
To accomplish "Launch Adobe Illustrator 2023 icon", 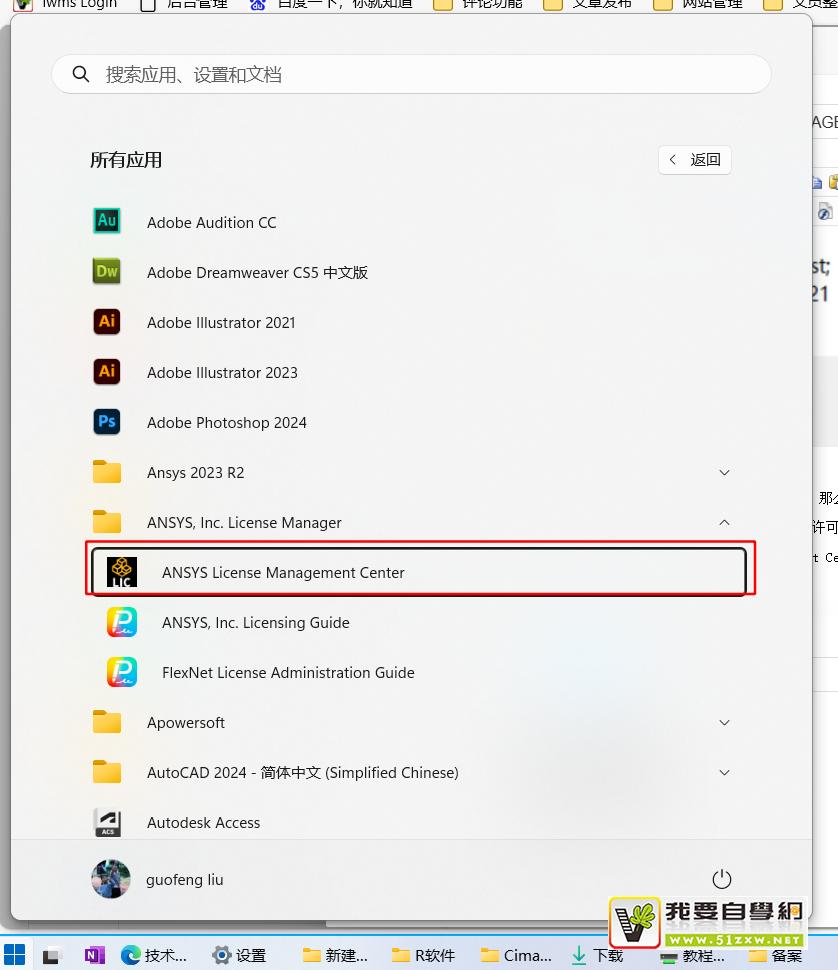I will [x=107, y=372].
